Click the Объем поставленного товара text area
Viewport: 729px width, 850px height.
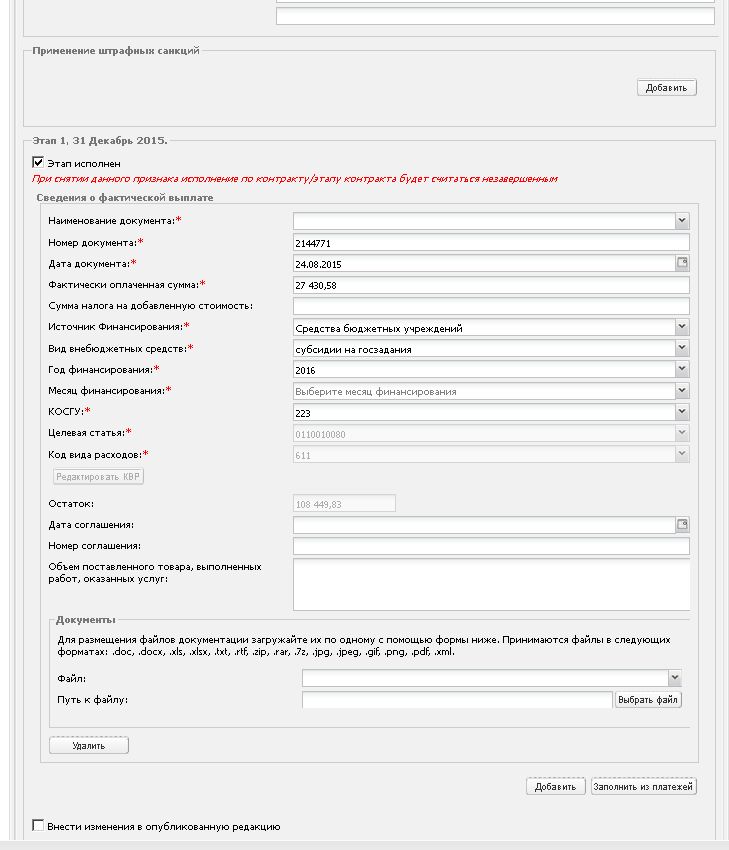pyautogui.click(x=491, y=584)
